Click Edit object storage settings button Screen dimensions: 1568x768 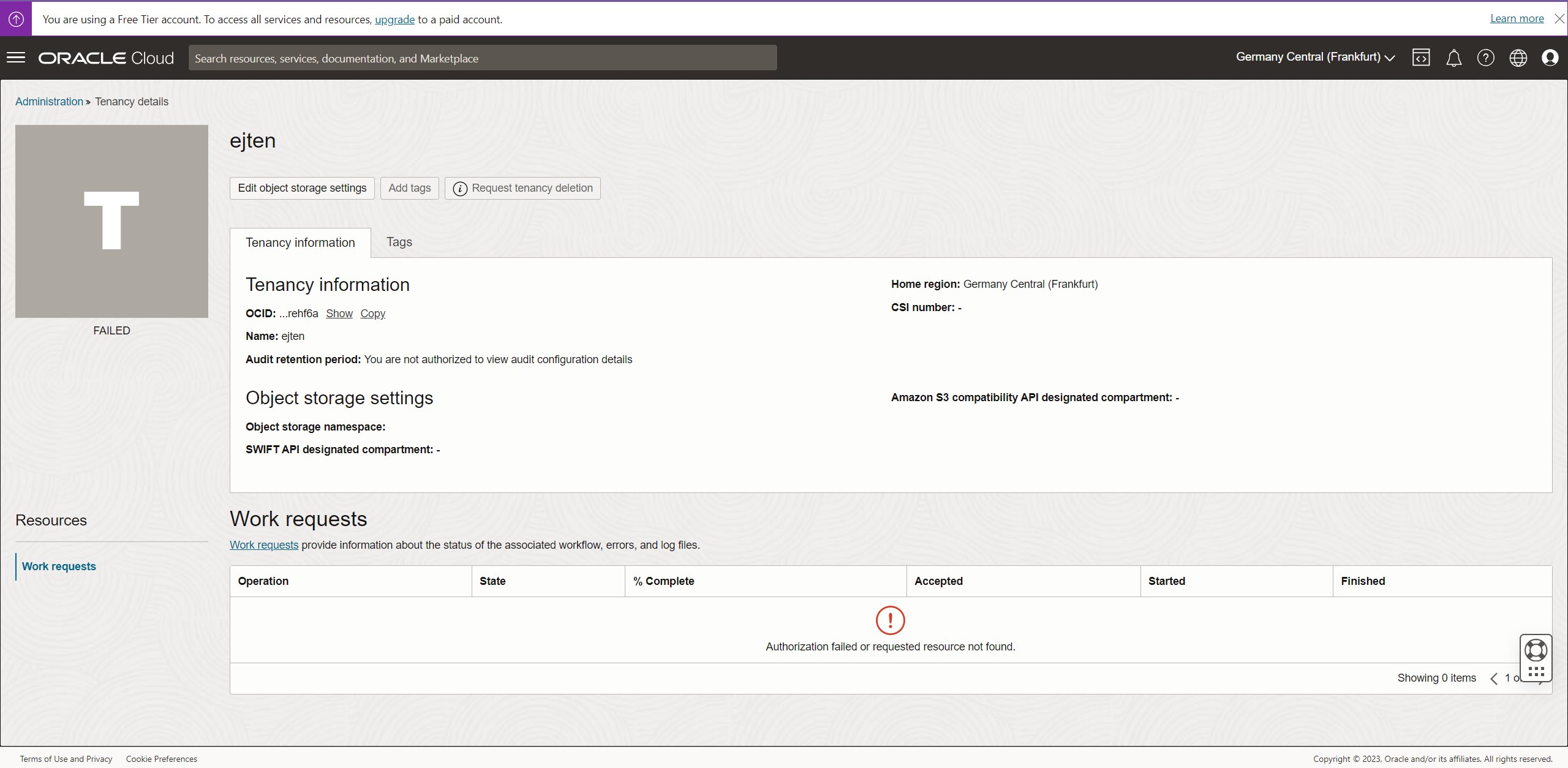(302, 188)
